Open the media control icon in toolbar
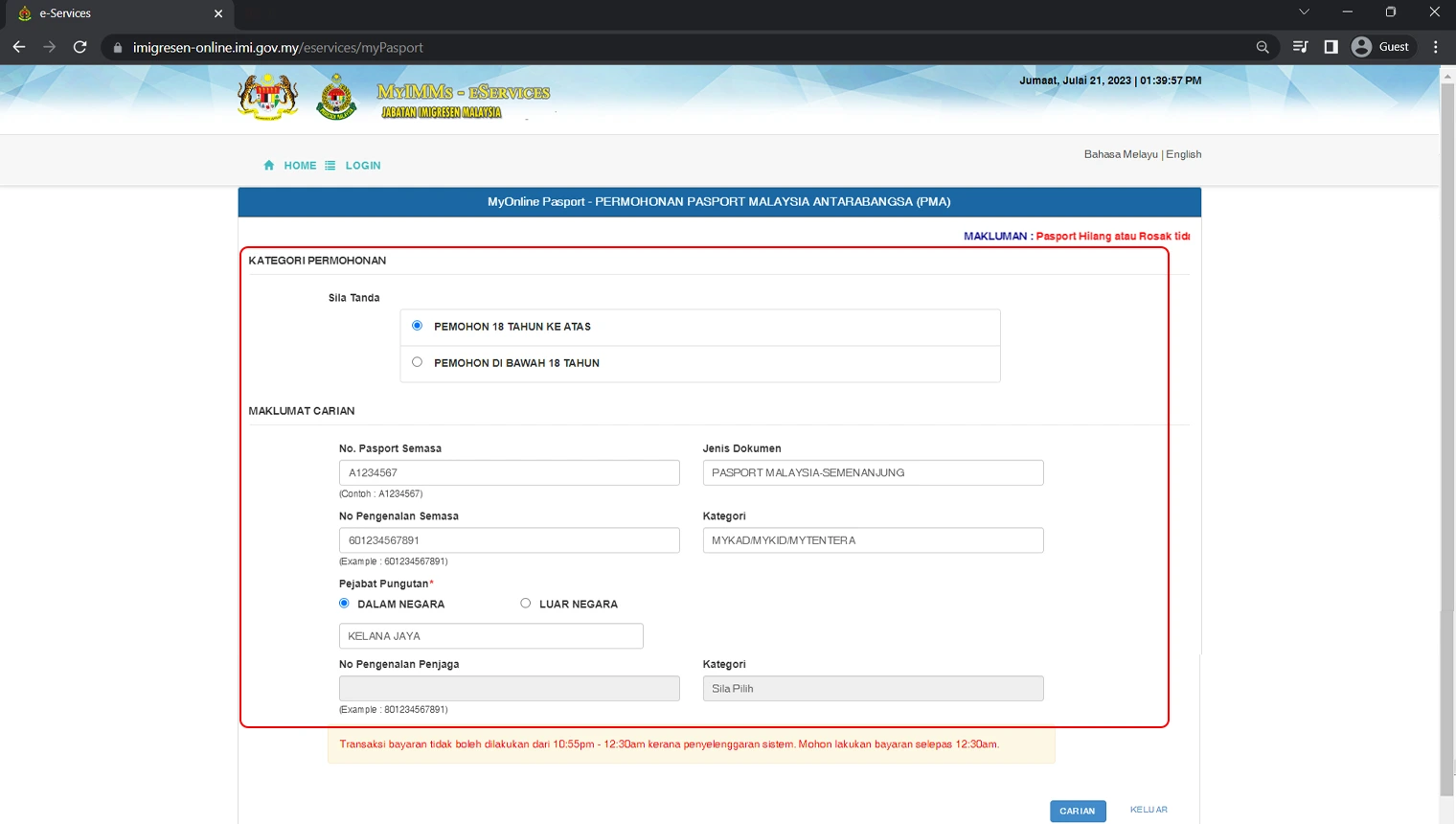 click(x=1300, y=47)
